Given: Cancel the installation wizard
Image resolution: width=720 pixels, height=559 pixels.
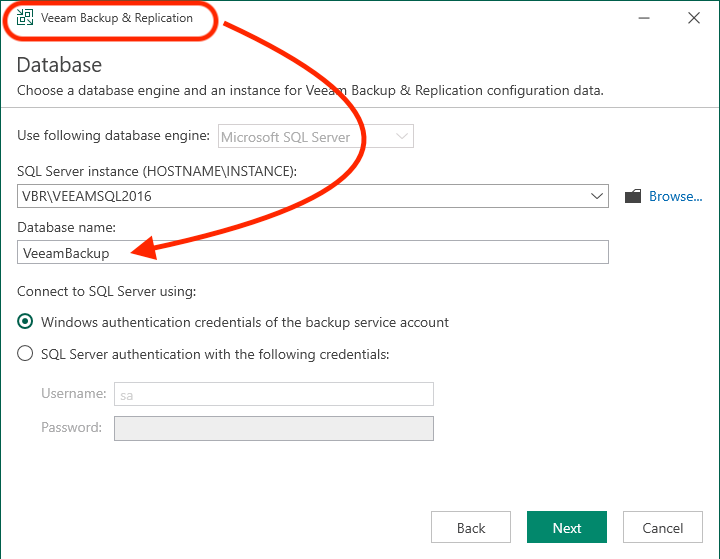Looking at the screenshot, I should tap(663, 527).
